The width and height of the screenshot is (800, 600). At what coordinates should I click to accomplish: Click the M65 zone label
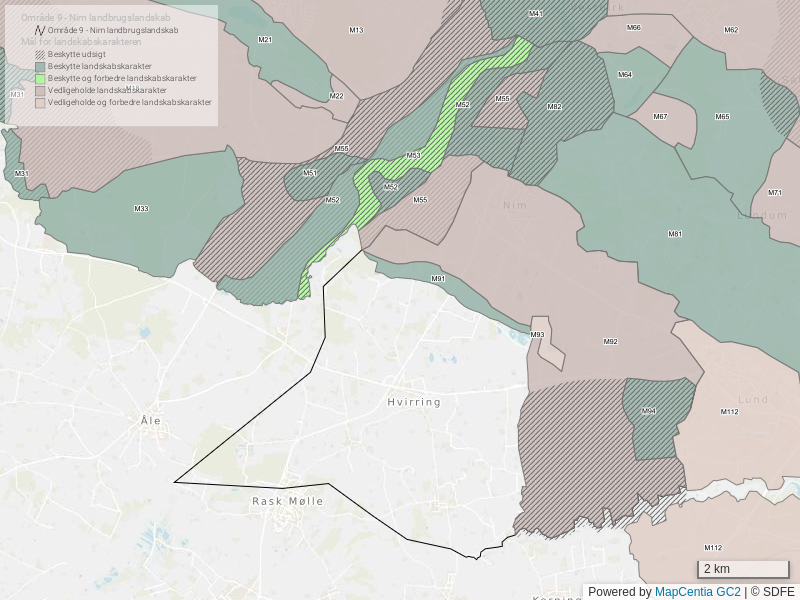(722, 117)
